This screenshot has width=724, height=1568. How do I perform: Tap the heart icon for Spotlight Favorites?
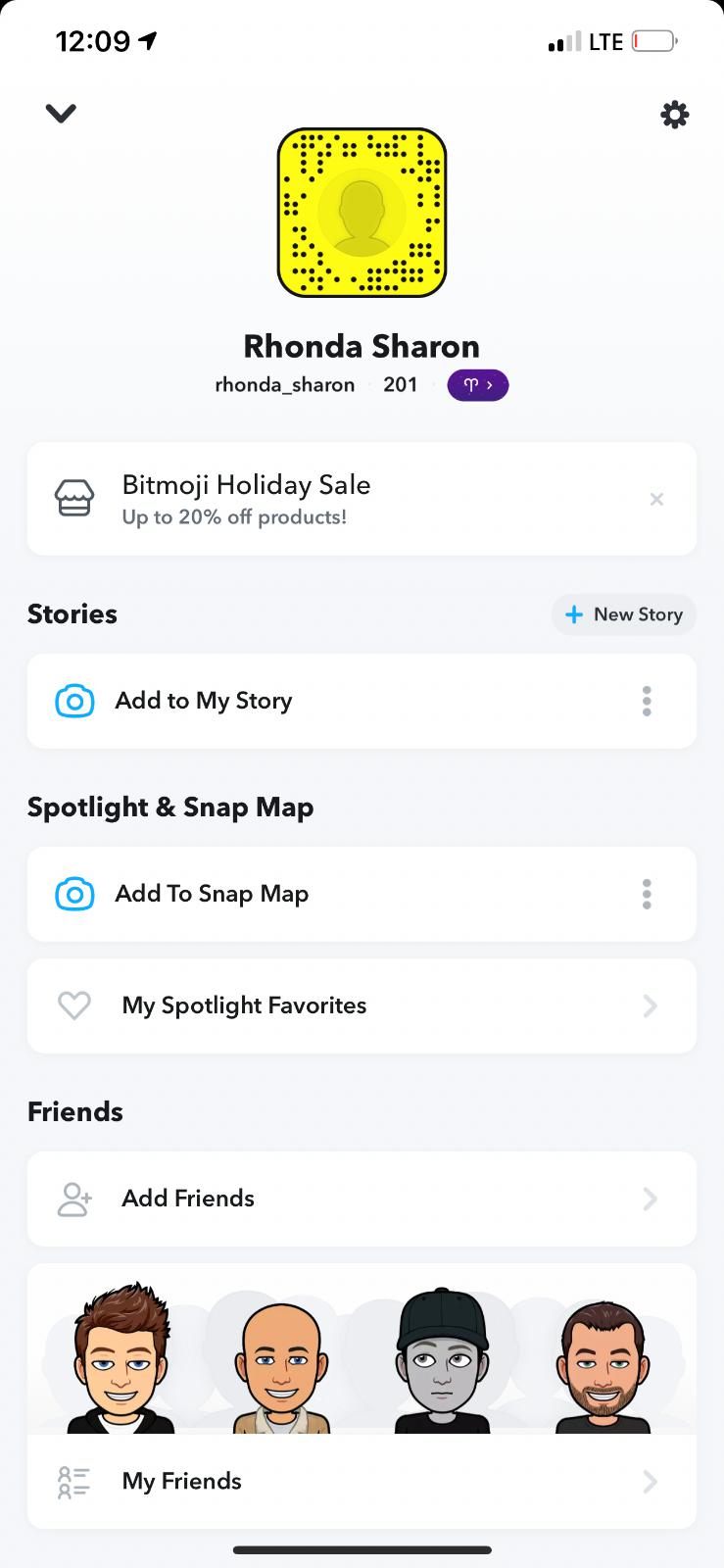74,1005
